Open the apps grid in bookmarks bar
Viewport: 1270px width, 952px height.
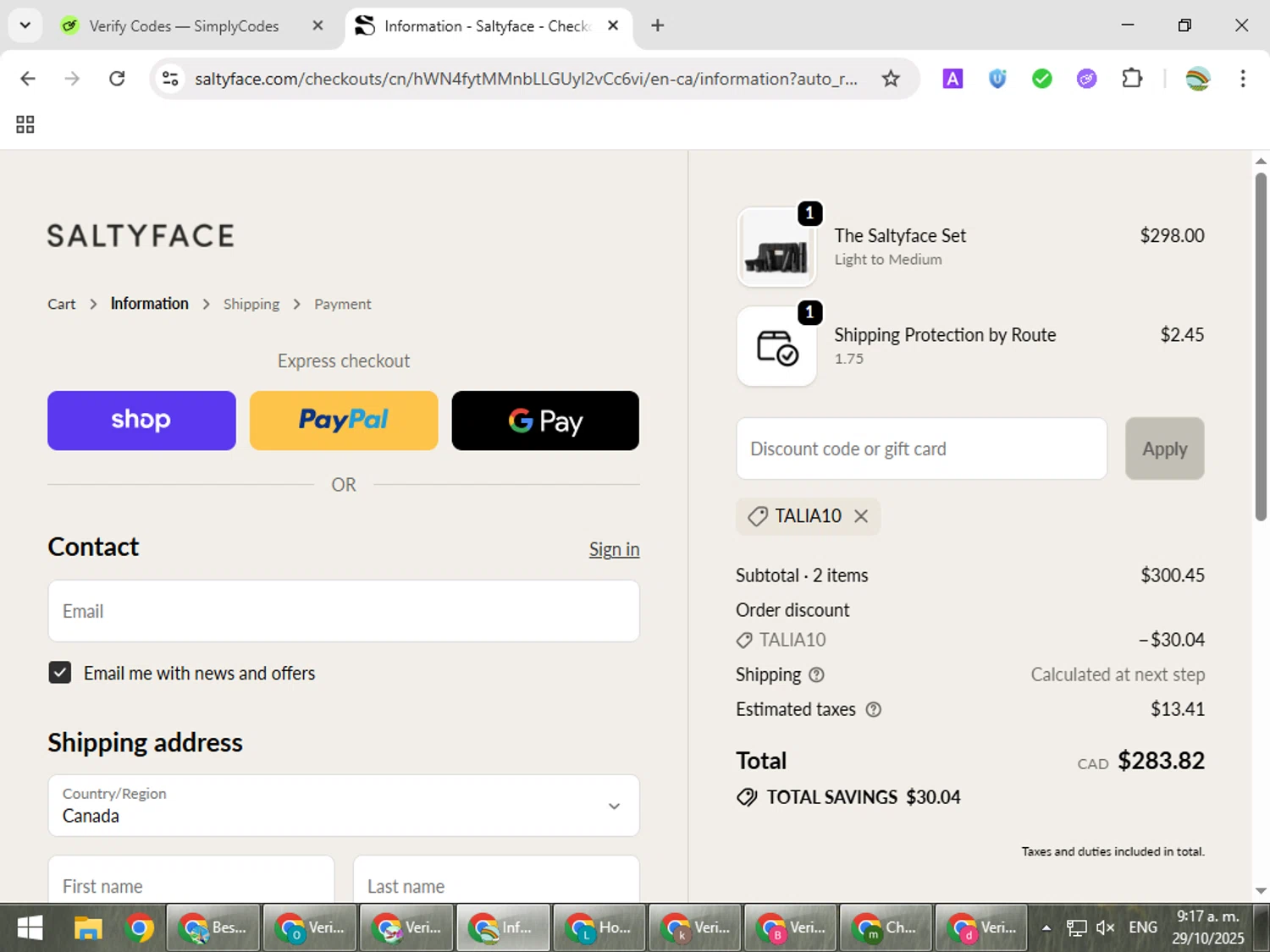coord(25,125)
